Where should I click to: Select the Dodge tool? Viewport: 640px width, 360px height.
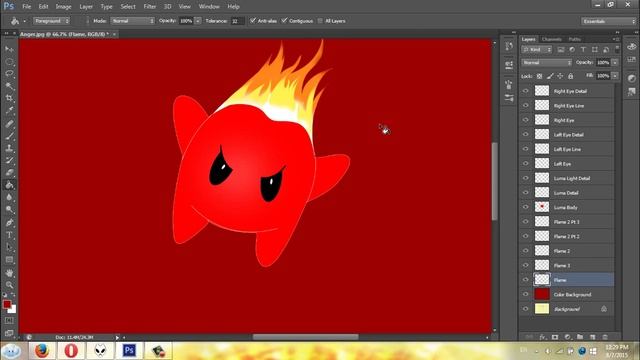(x=9, y=209)
